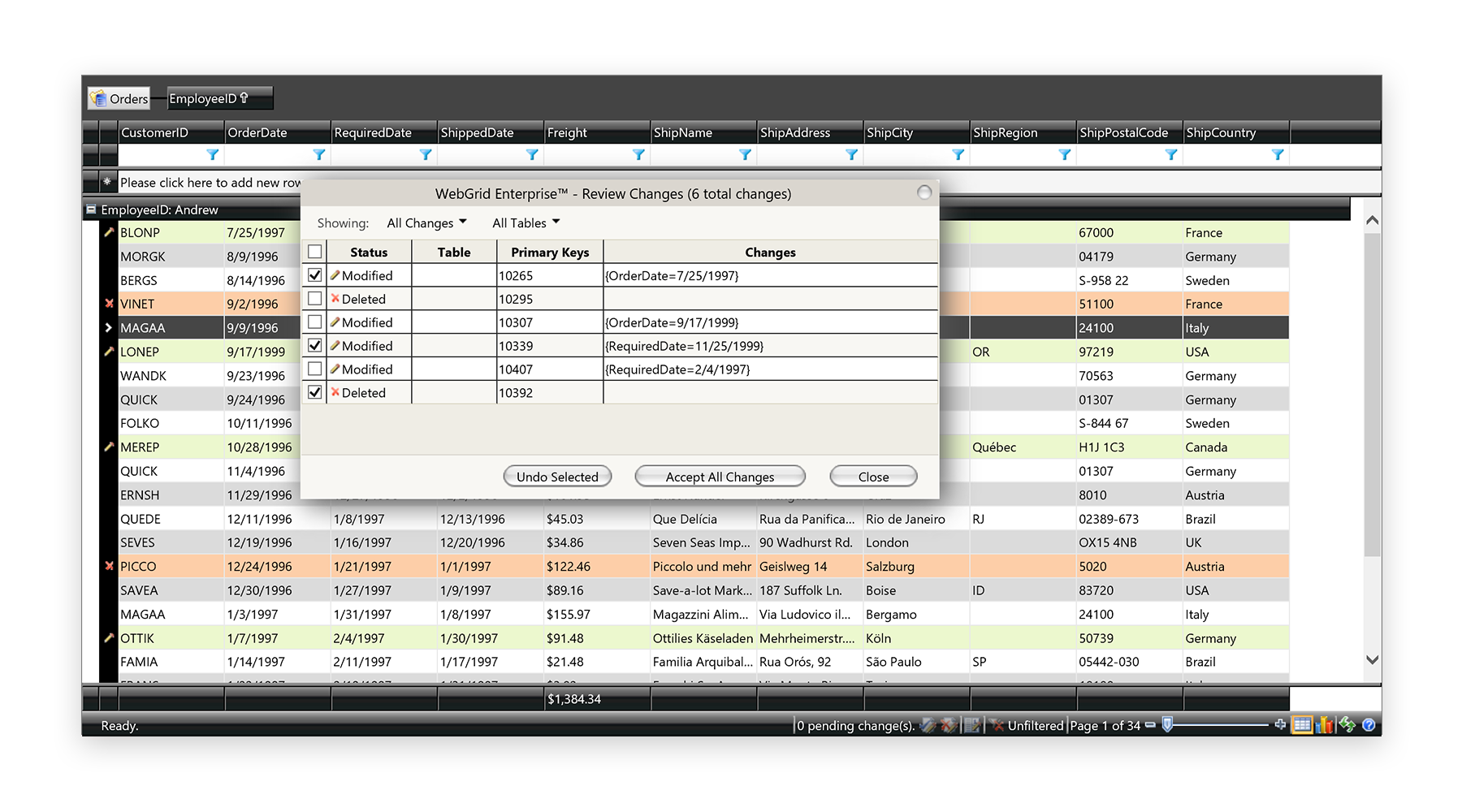Click the ShipCountry column filter icon
Viewport: 1462px width, 812px height.
point(1278,155)
